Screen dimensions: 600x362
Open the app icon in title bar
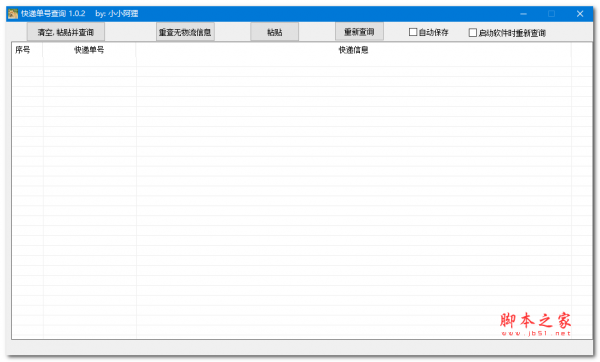[13, 14]
